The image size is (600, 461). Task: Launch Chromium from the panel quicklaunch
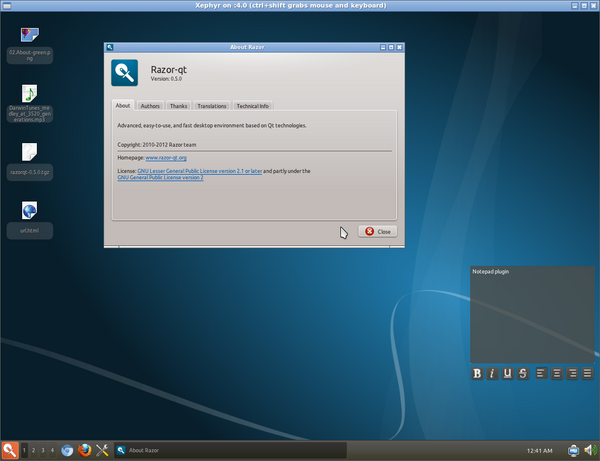[67, 450]
